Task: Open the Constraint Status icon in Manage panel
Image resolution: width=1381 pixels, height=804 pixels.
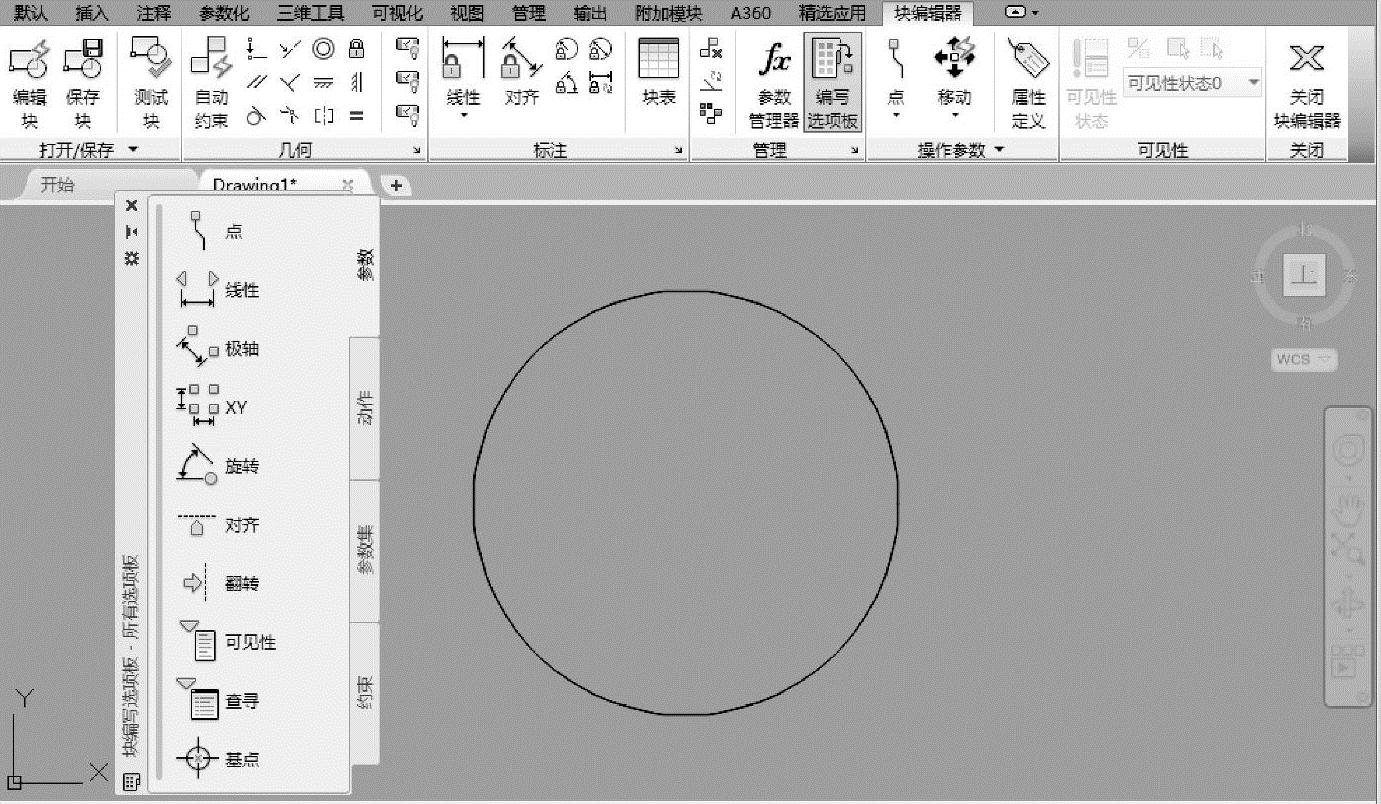Action: tap(711, 114)
